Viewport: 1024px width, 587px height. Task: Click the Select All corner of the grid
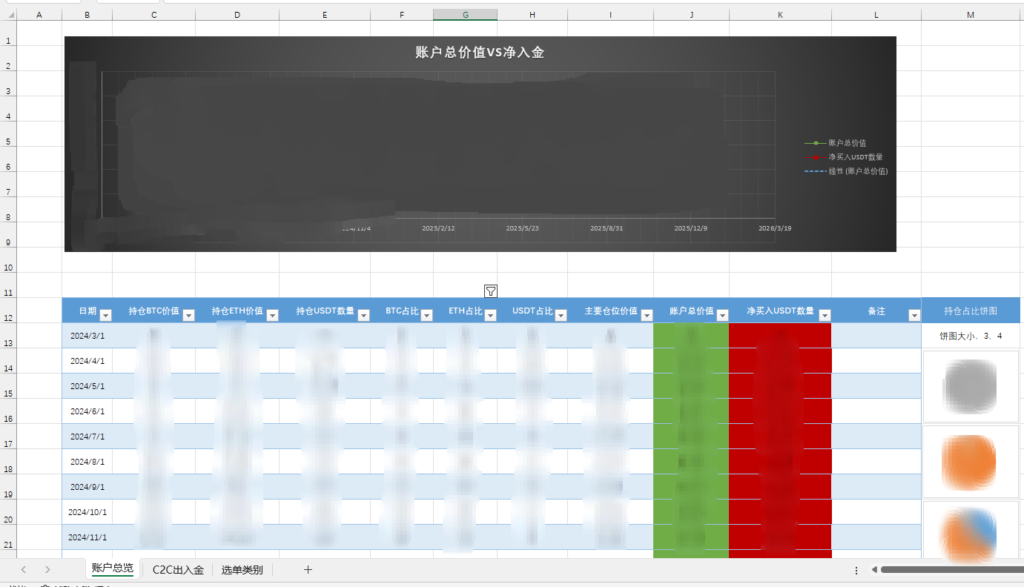[8, 15]
